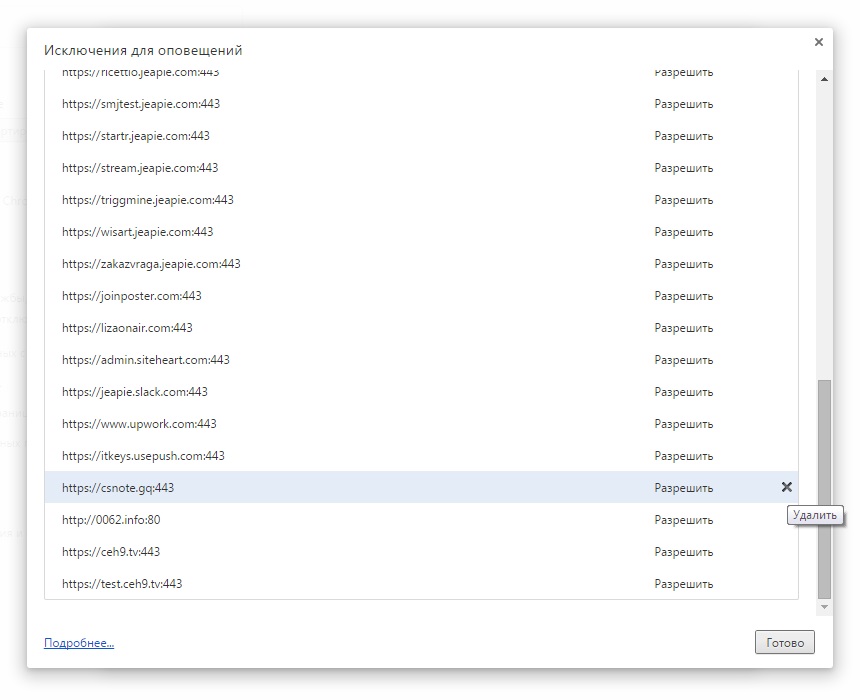The width and height of the screenshot is (860, 700).
Task: Open Разрешить dropdown for lizaonair.com
Action: (684, 328)
